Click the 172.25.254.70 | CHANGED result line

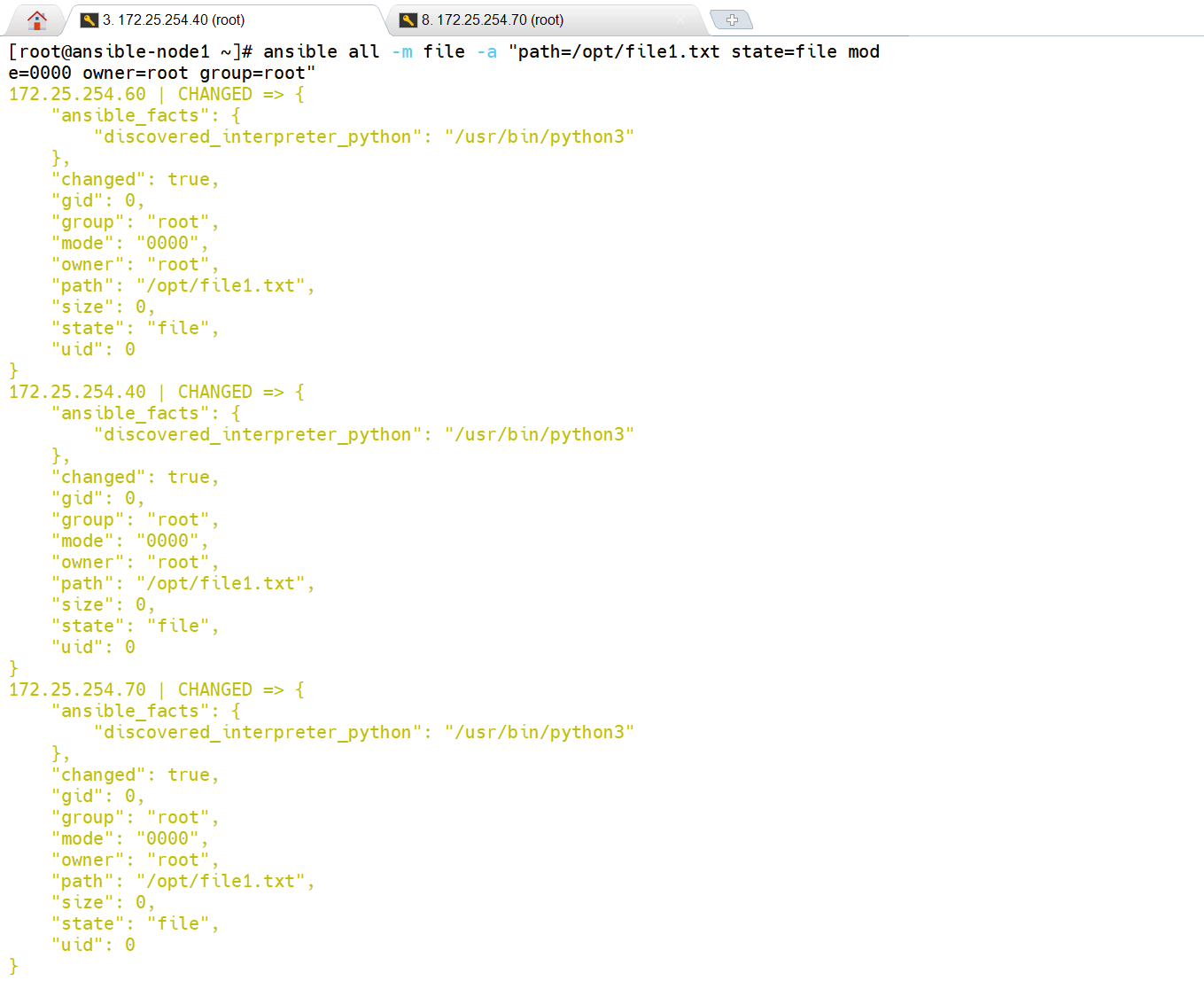pos(157,689)
